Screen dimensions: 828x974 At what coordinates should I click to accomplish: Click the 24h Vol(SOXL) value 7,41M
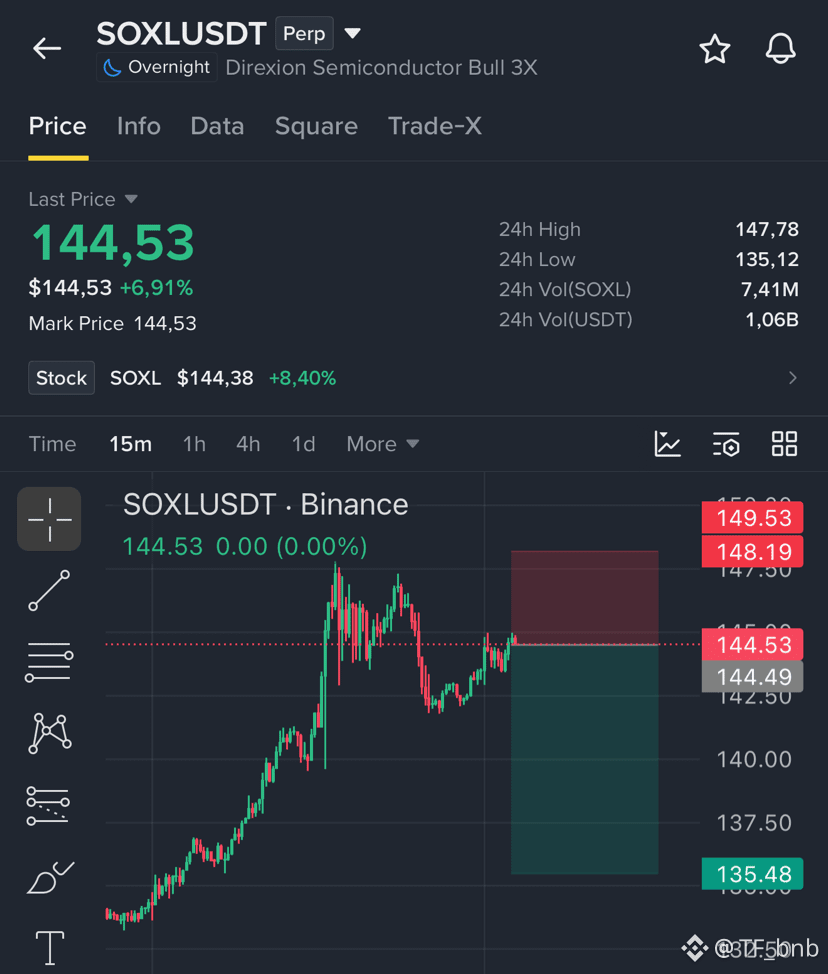[770, 289]
